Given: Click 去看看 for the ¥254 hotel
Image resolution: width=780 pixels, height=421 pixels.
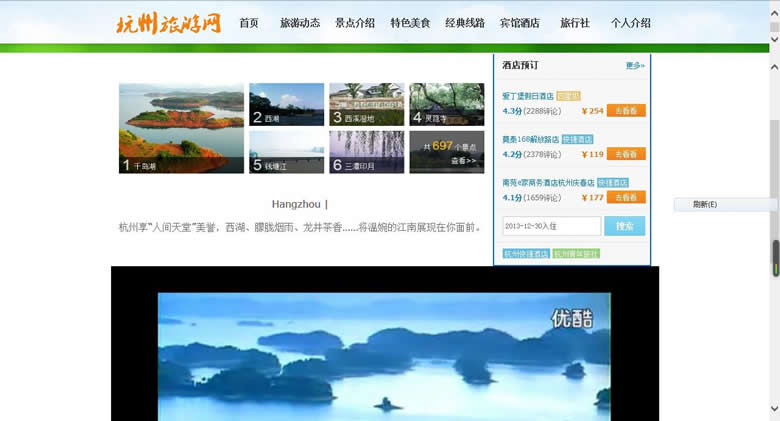Looking at the screenshot, I should pos(625,111).
